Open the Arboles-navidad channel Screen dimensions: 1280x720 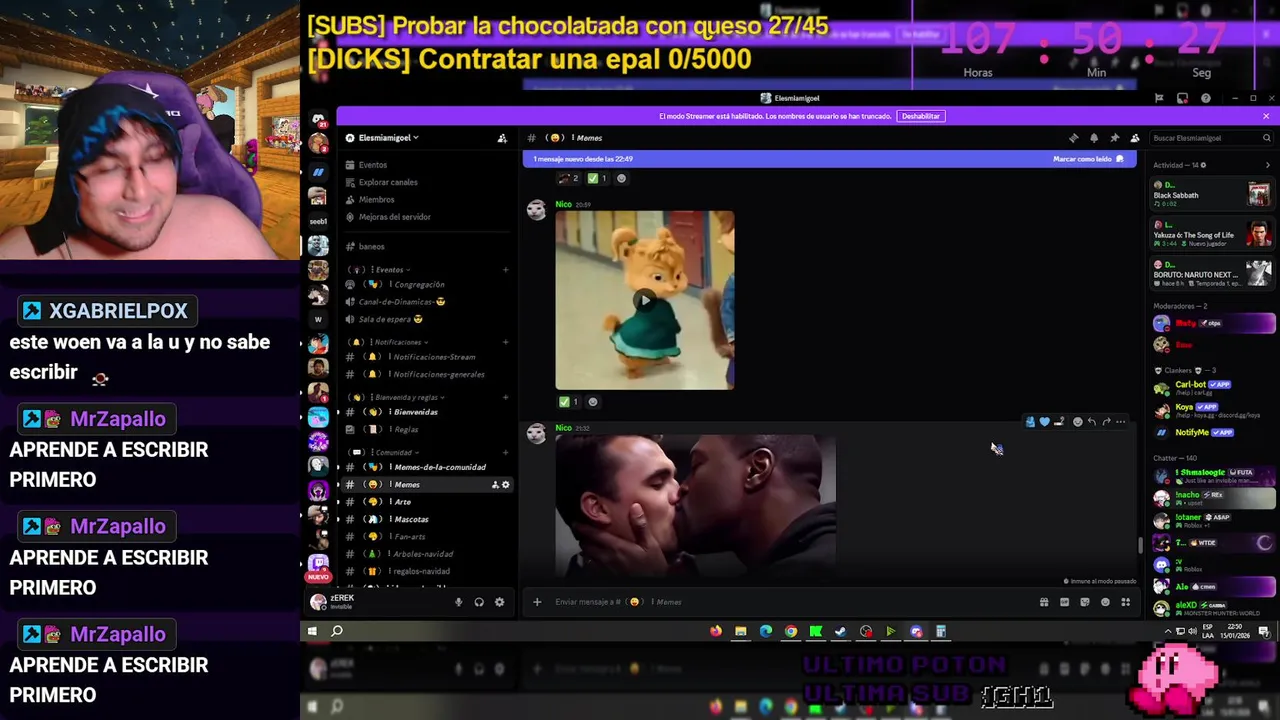[x=421, y=554]
